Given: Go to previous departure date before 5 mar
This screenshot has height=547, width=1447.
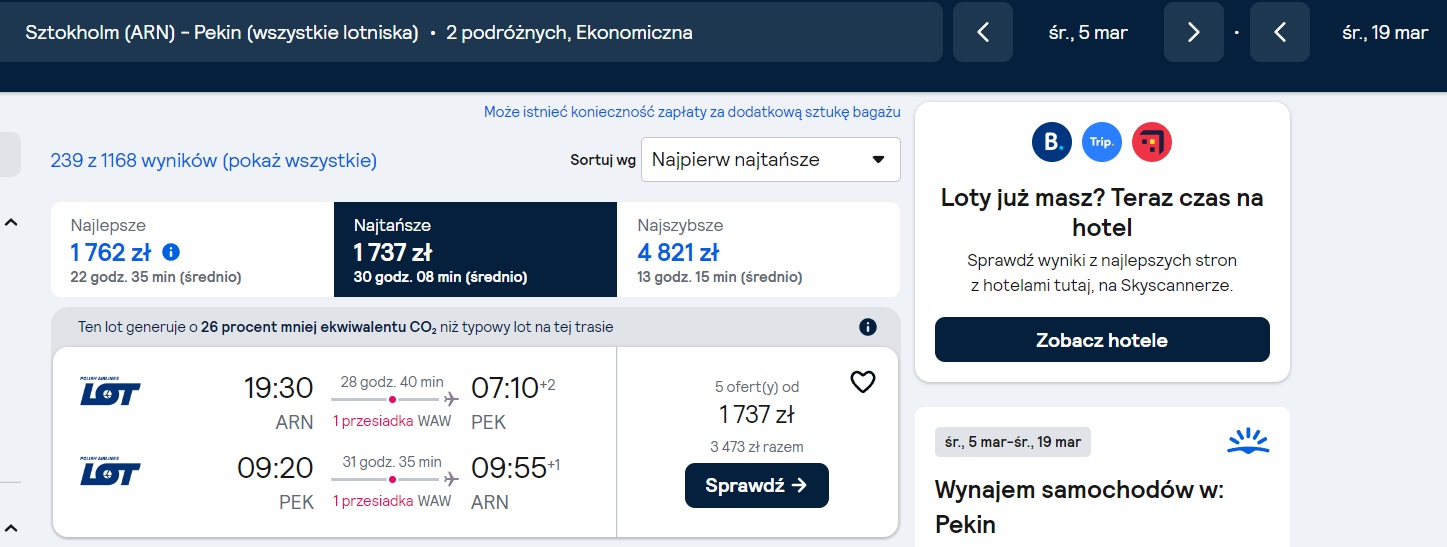Looking at the screenshot, I should tap(982, 32).
